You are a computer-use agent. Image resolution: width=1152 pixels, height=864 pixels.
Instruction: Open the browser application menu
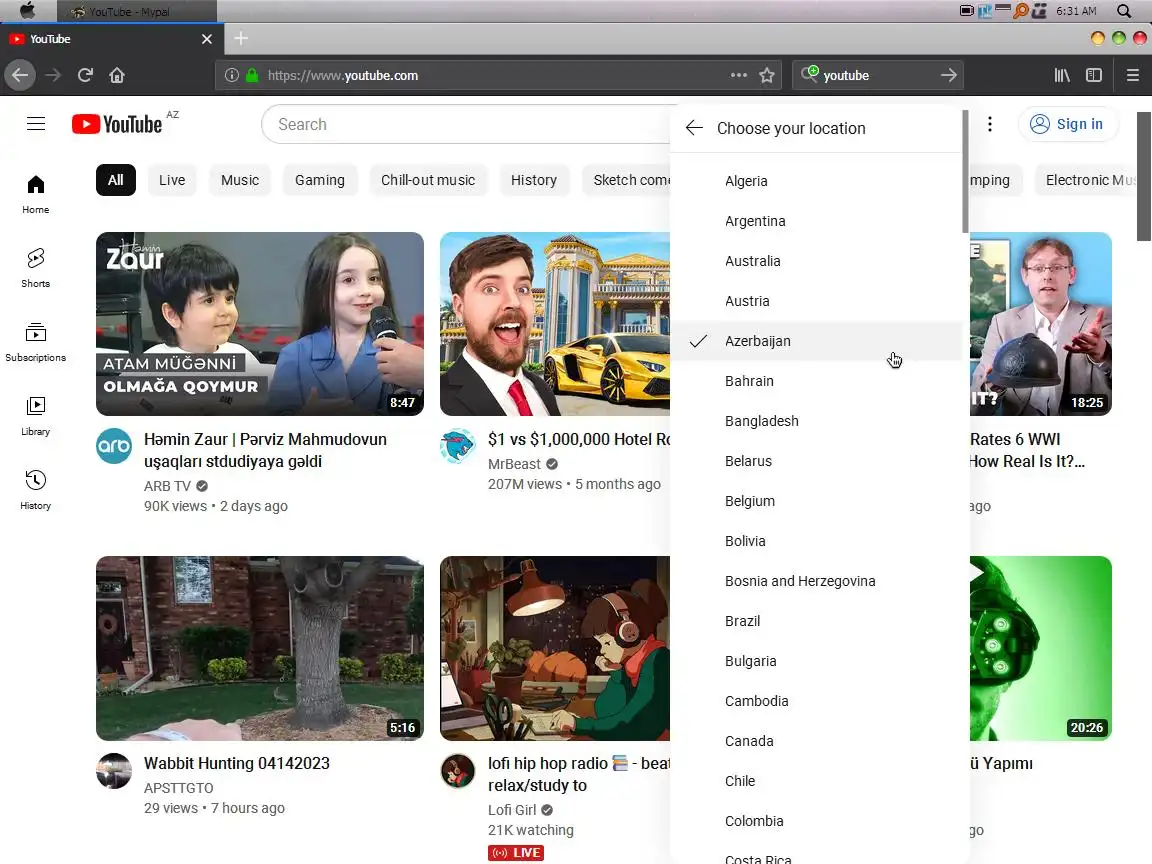click(1132, 75)
